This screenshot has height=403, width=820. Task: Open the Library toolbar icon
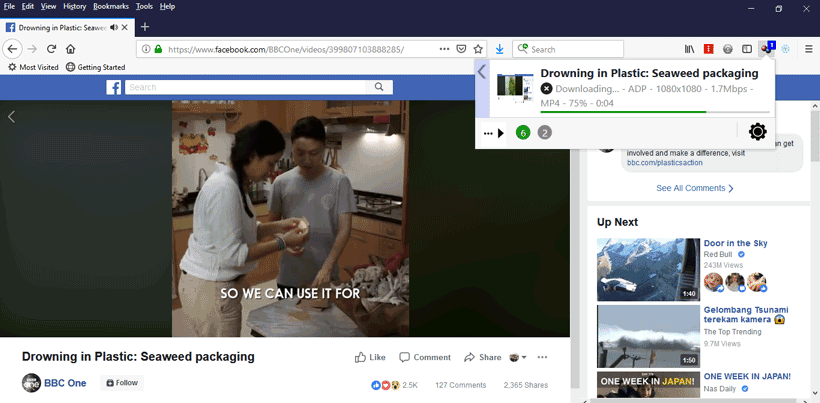(x=689, y=49)
